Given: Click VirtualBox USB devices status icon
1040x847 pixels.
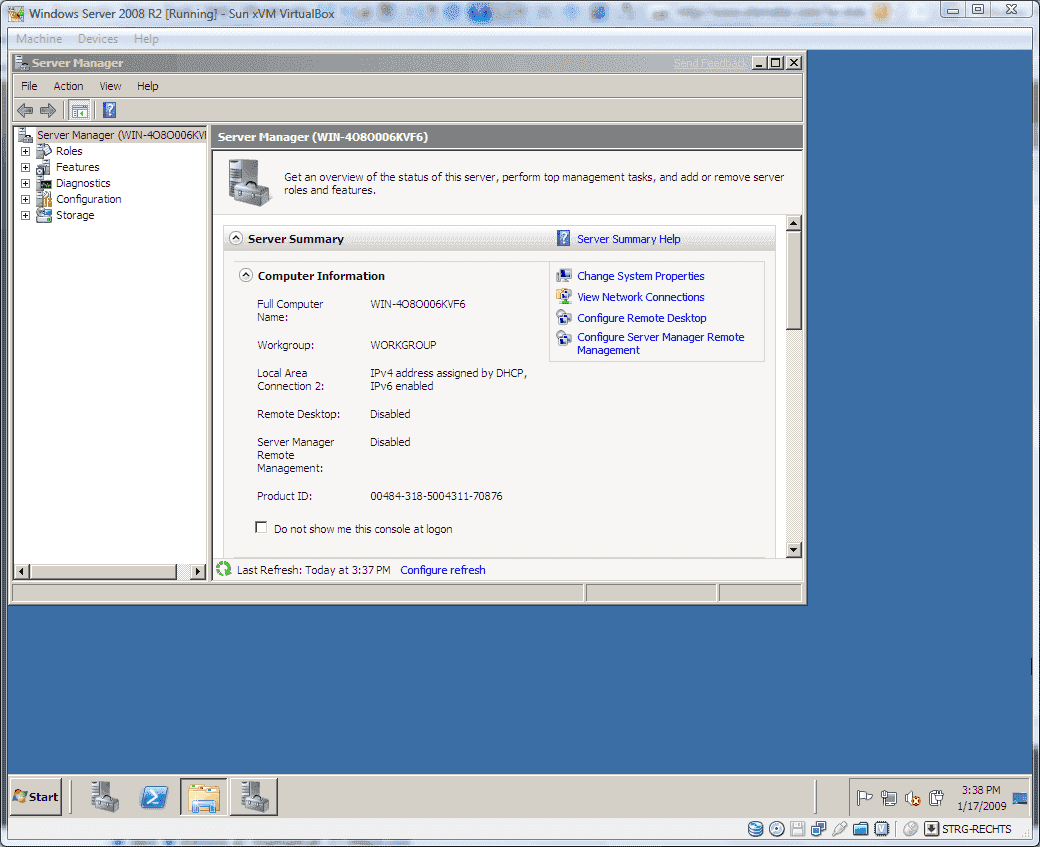Looking at the screenshot, I should point(840,828).
